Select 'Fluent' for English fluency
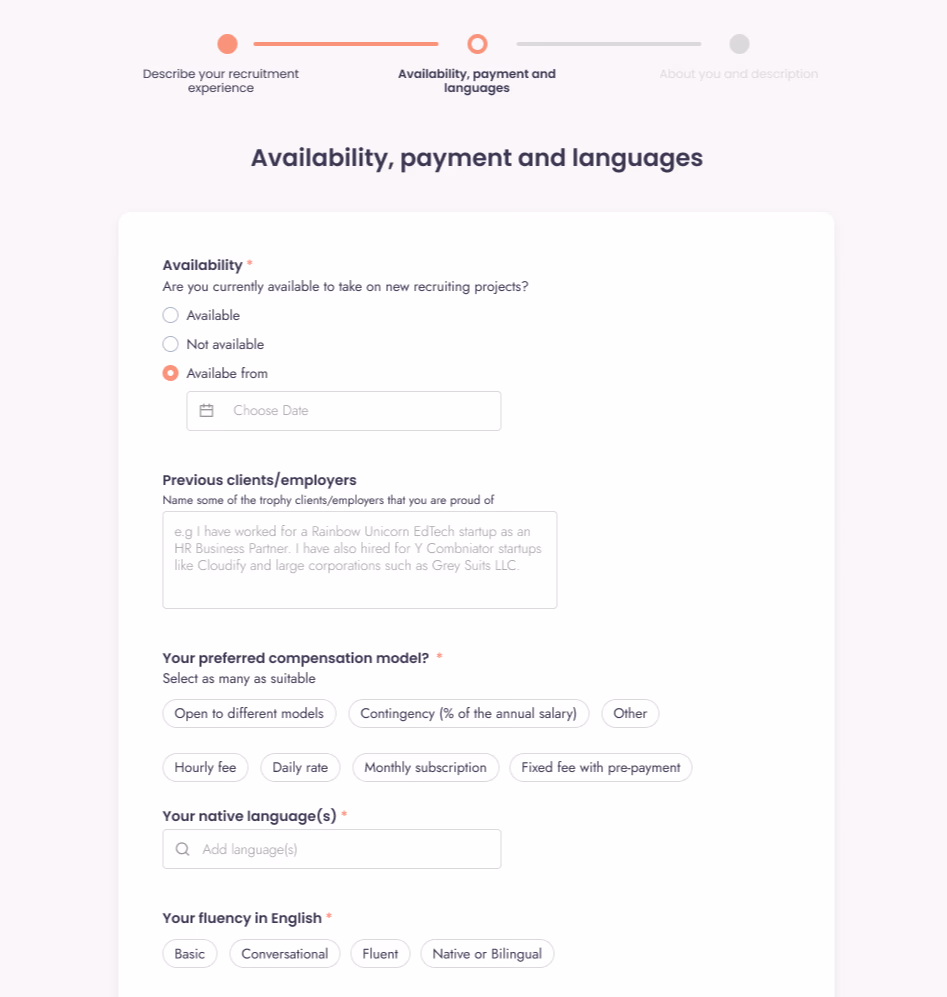 click(x=380, y=953)
